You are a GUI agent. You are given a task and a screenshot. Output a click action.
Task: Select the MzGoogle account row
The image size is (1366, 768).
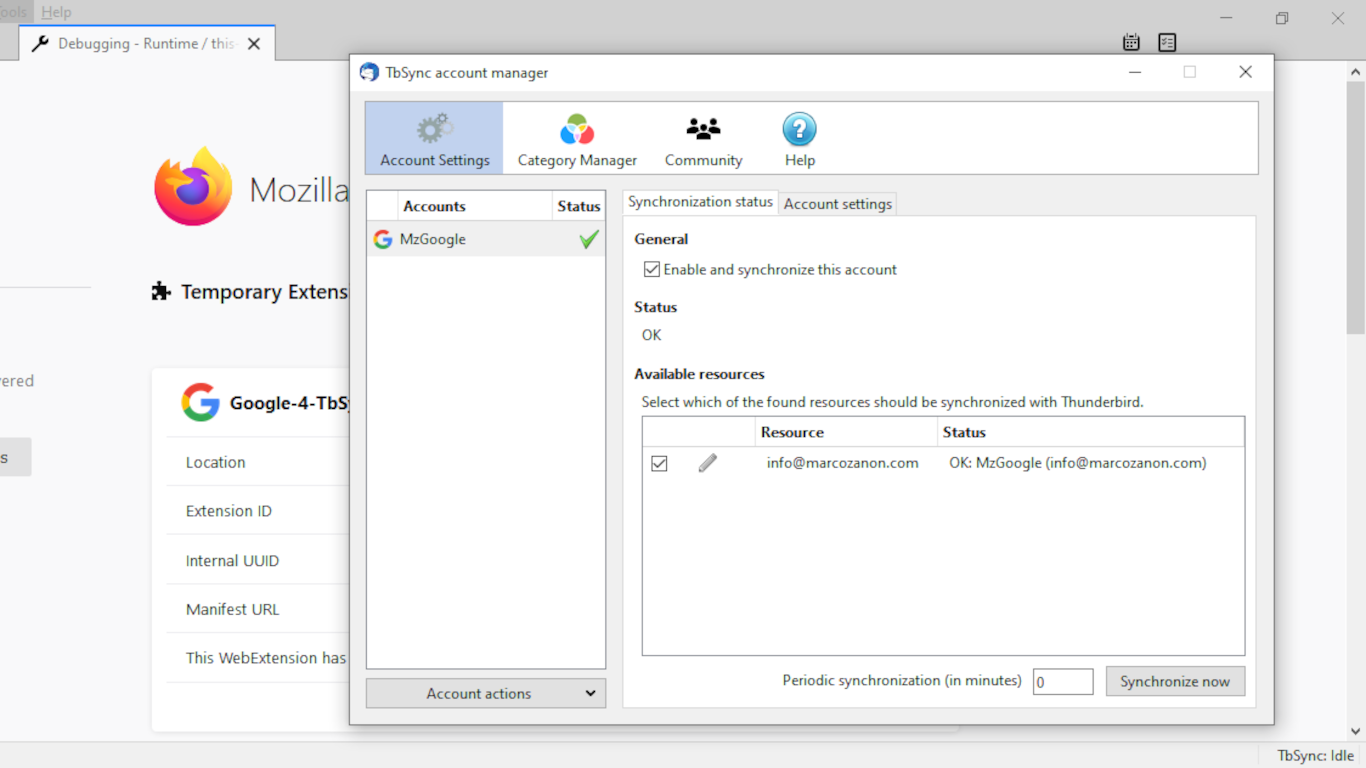coord(486,239)
